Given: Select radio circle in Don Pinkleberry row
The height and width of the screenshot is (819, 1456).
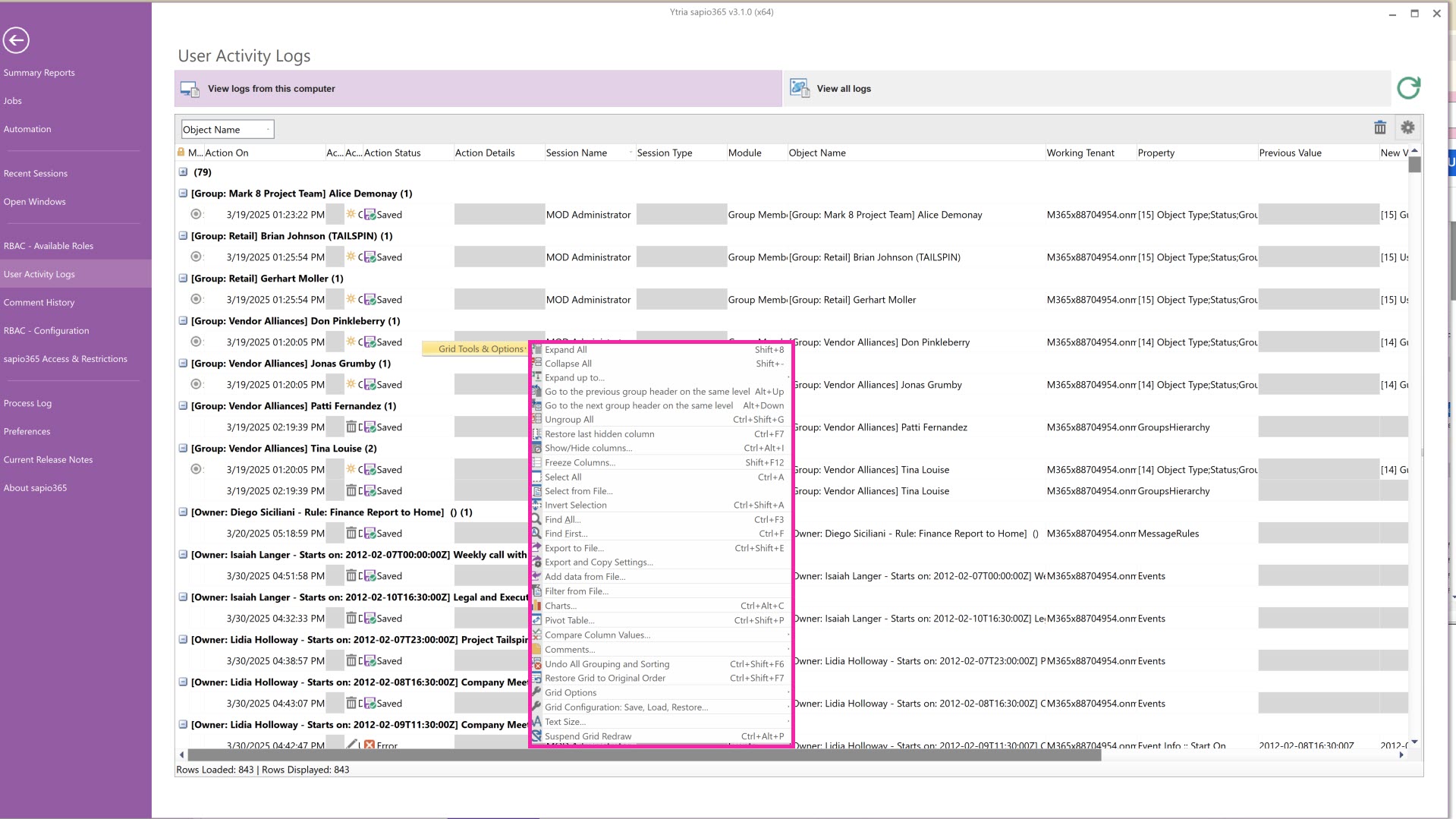Looking at the screenshot, I should coord(196,342).
